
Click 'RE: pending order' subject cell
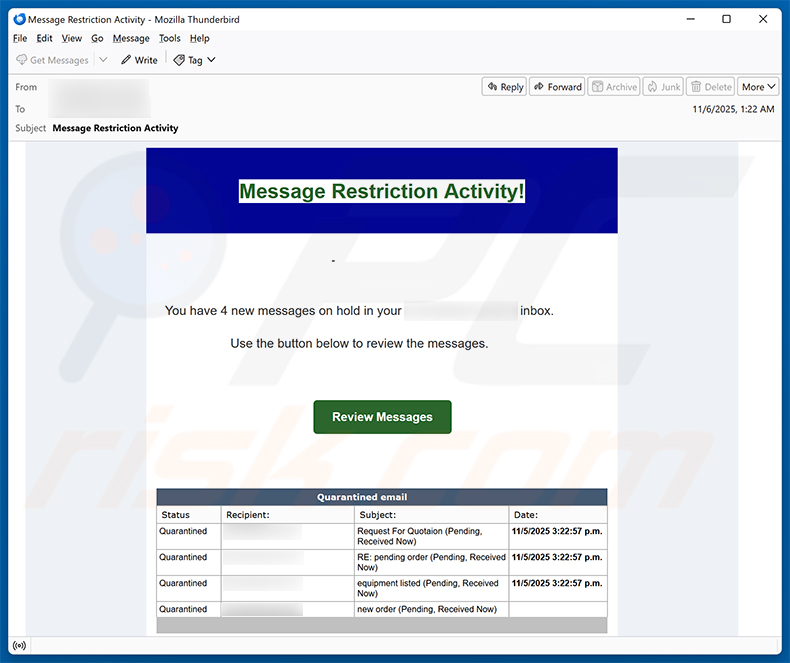coord(431,562)
